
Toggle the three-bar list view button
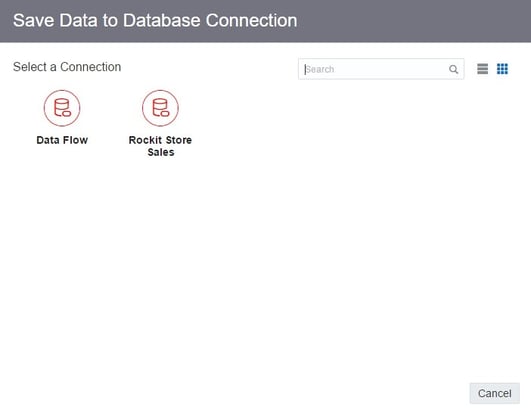[483, 69]
